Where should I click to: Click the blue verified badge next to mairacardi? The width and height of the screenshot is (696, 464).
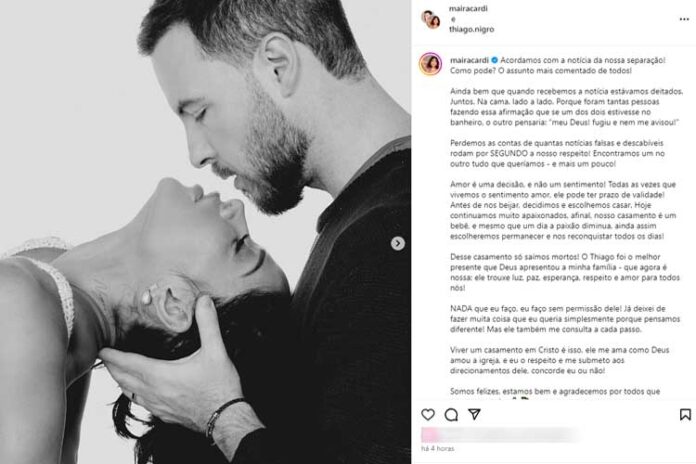(x=494, y=60)
